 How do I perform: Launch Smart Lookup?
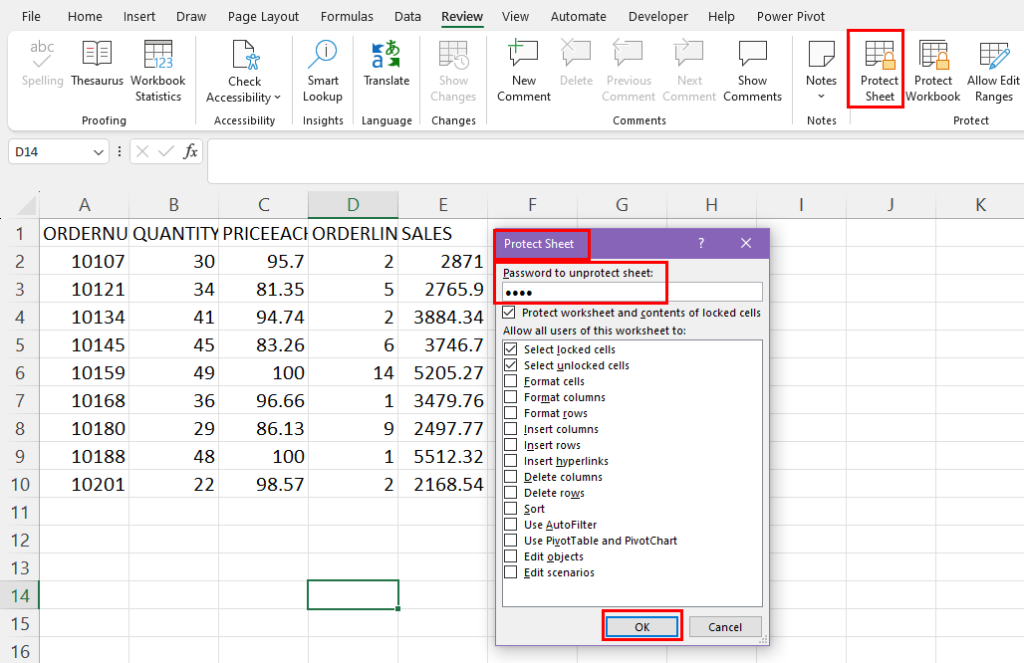tap(323, 71)
